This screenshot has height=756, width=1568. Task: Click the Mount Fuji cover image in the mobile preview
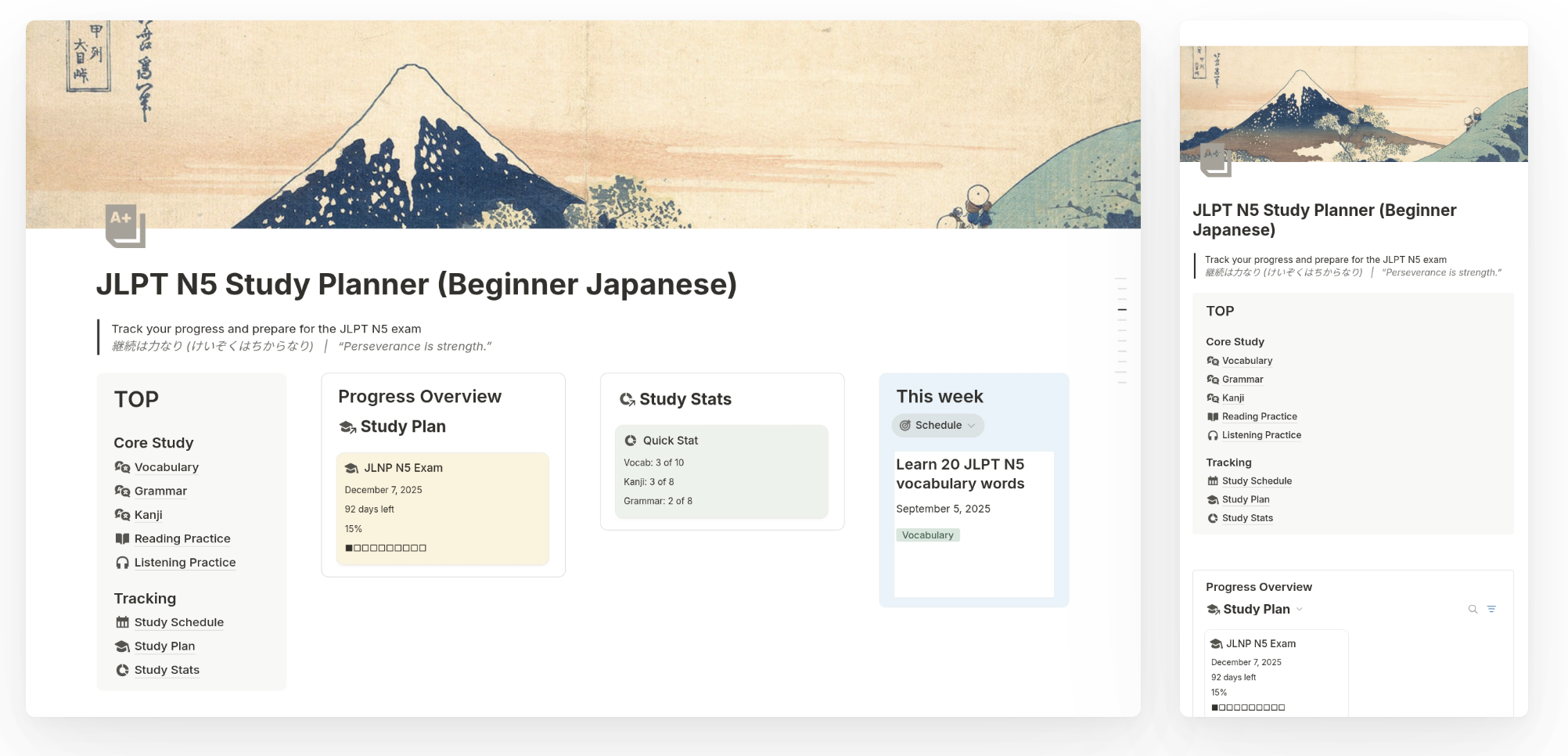(1354, 104)
